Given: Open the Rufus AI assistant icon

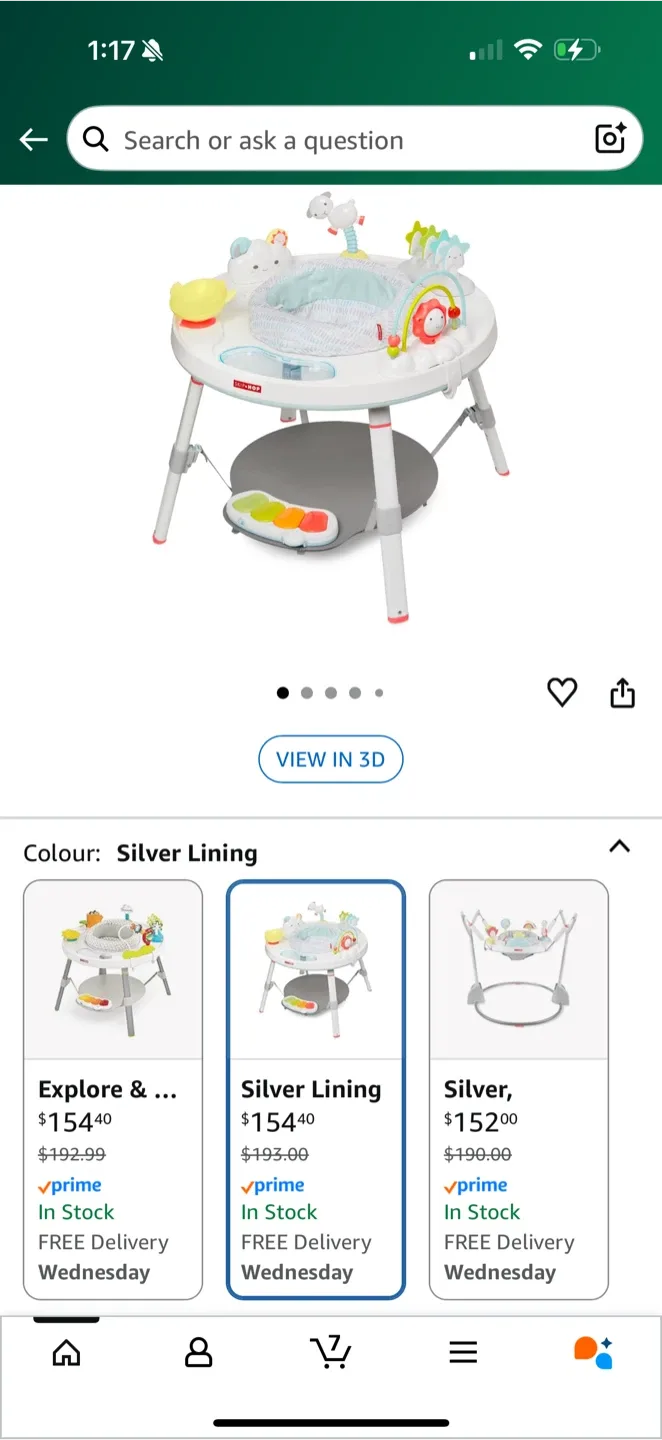Looking at the screenshot, I should pyautogui.click(x=593, y=1352).
